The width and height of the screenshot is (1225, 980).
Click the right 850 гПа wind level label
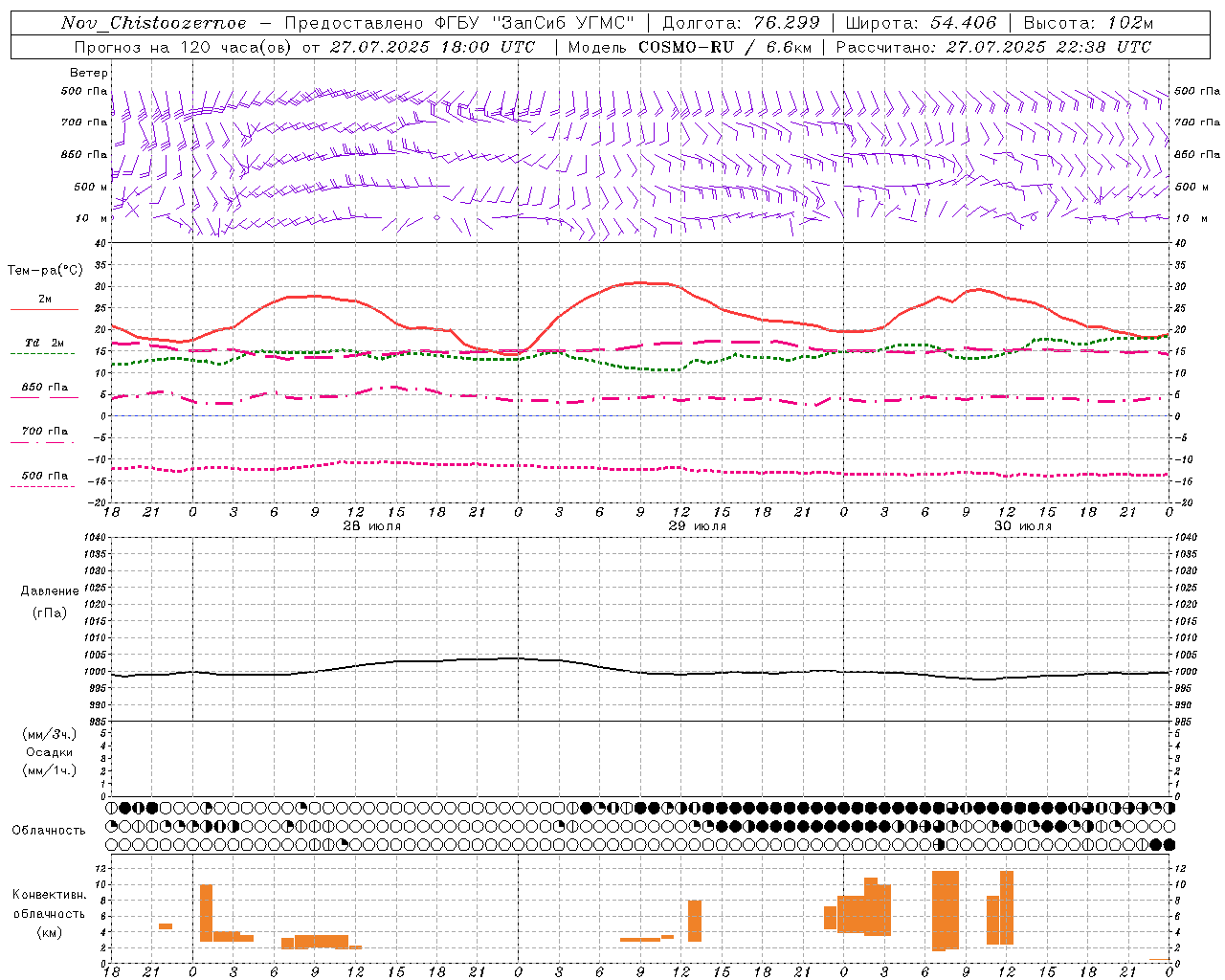click(x=1197, y=154)
